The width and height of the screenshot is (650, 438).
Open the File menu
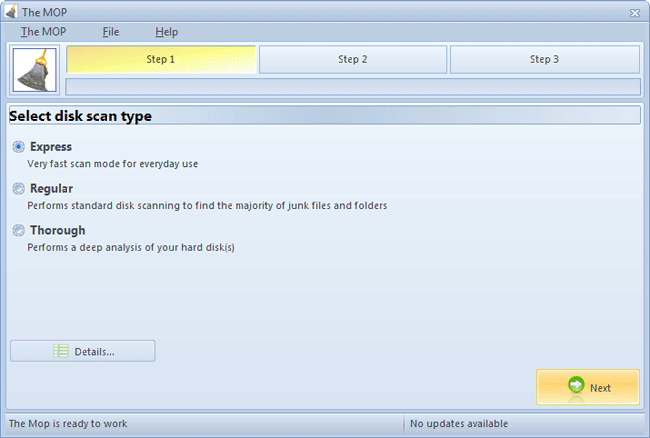point(110,32)
